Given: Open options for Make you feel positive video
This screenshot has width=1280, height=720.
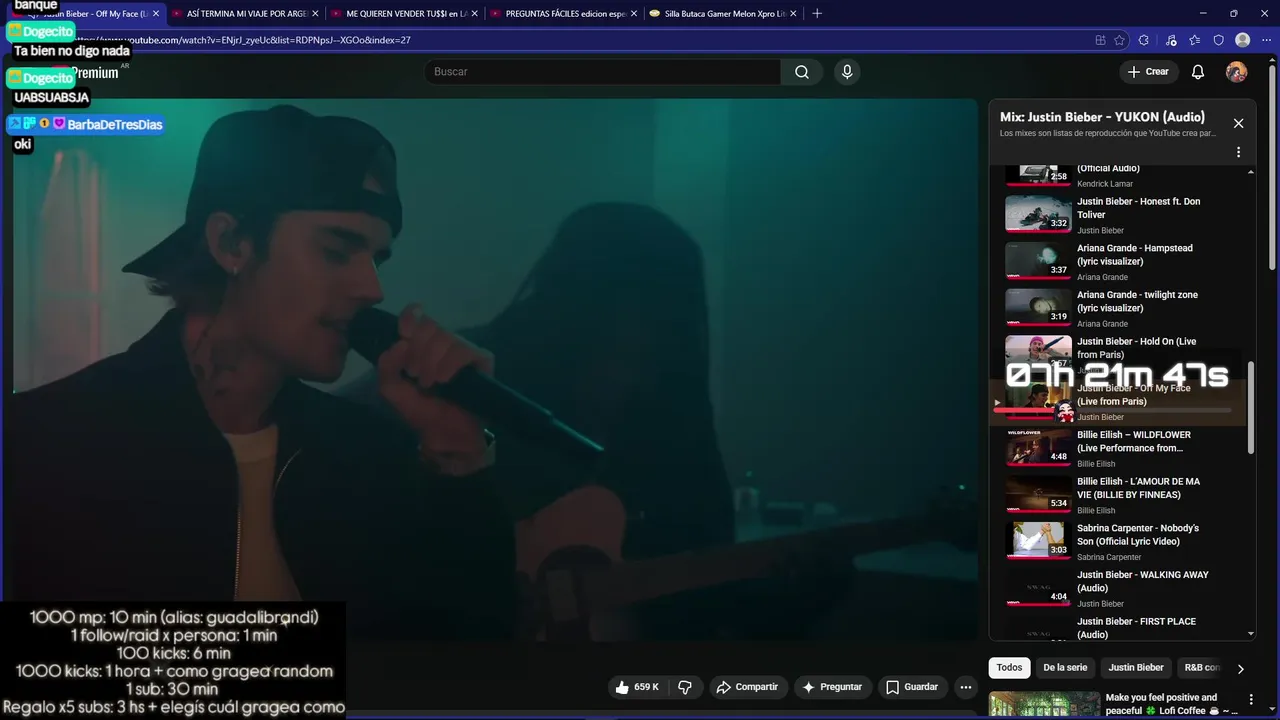Looking at the screenshot, I should [1251, 699].
